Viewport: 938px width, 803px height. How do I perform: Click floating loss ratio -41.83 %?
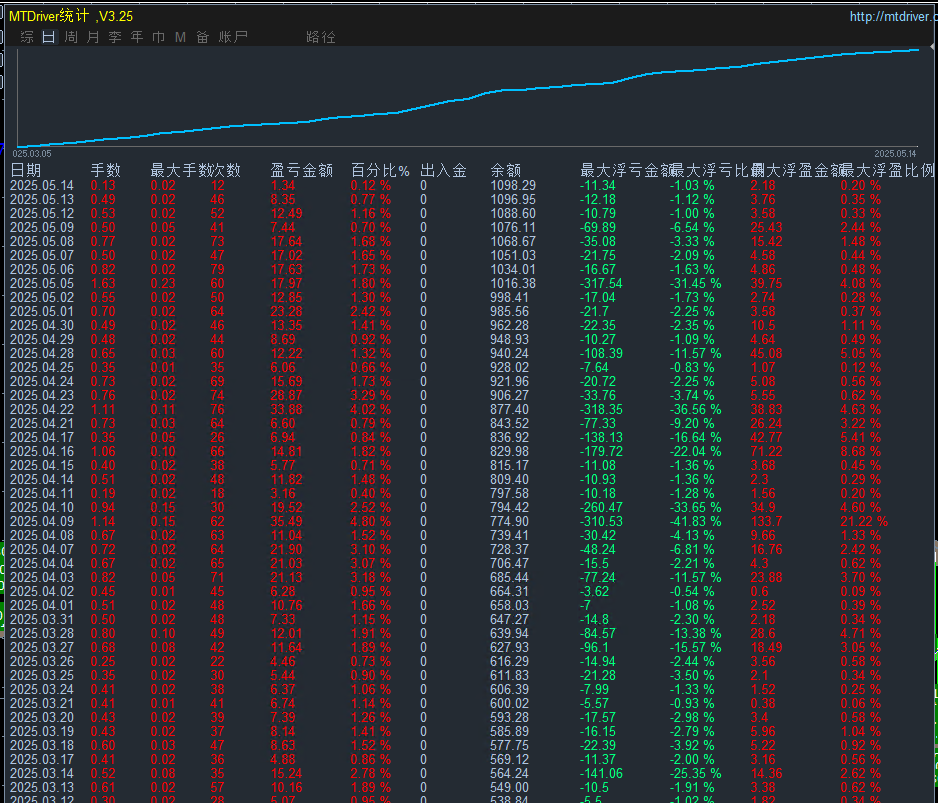[696, 521]
